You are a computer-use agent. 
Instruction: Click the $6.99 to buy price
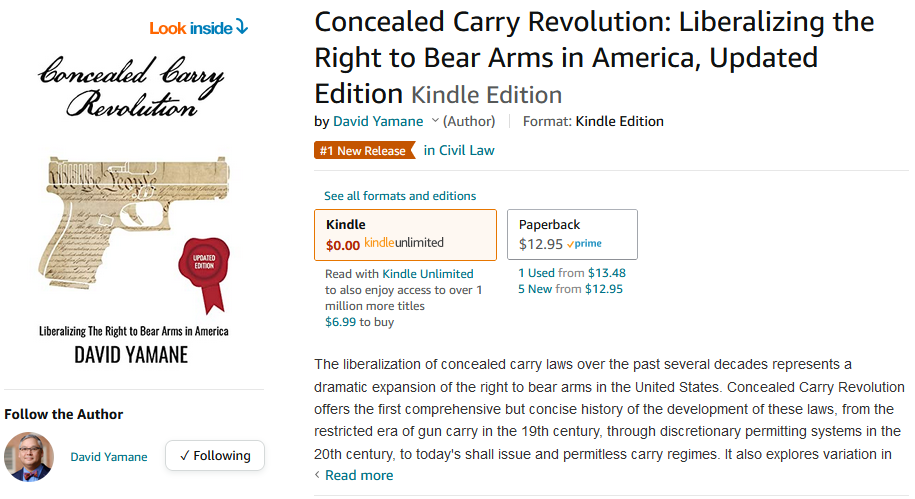click(x=341, y=322)
